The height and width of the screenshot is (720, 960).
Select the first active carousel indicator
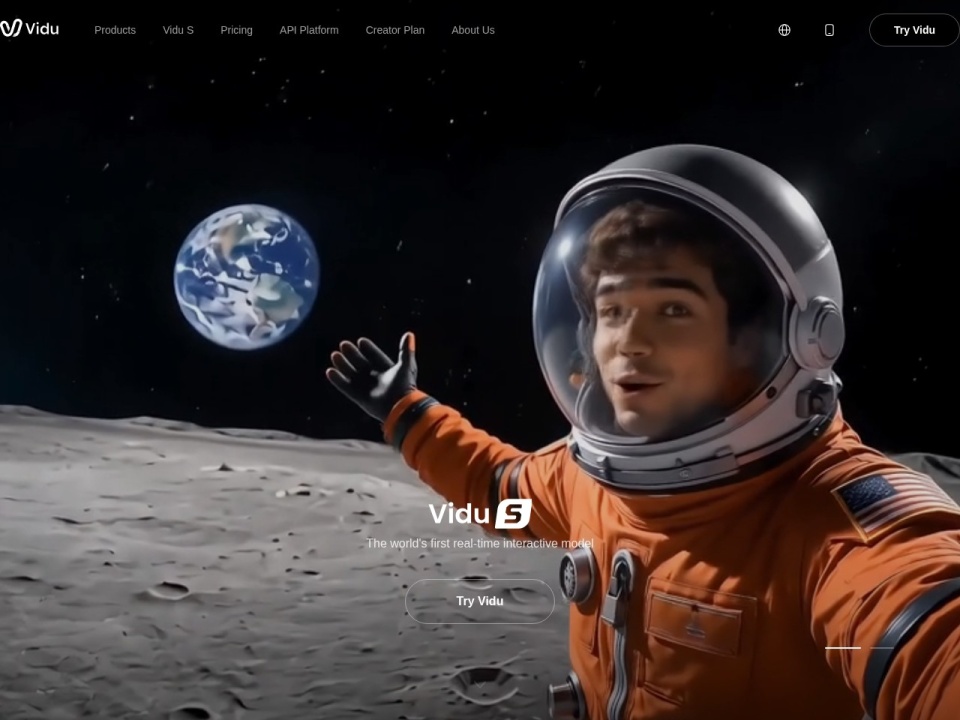[842, 648]
